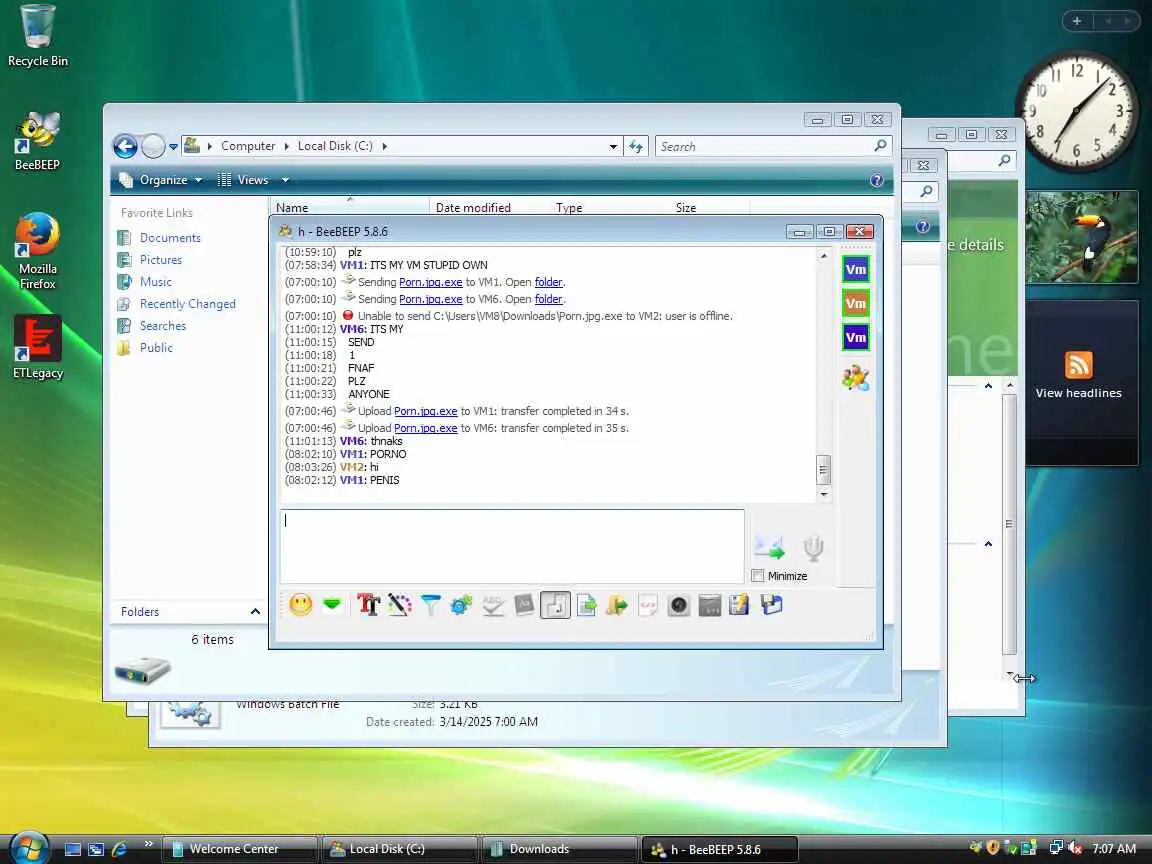
Task: Click into the chat message text box
Action: coord(512,546)
